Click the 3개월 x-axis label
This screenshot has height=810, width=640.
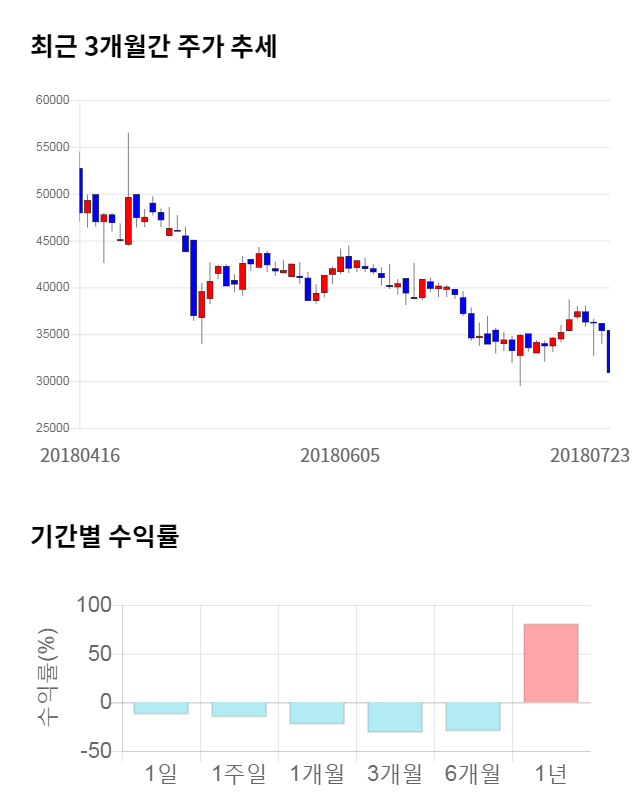click(395, 773)
